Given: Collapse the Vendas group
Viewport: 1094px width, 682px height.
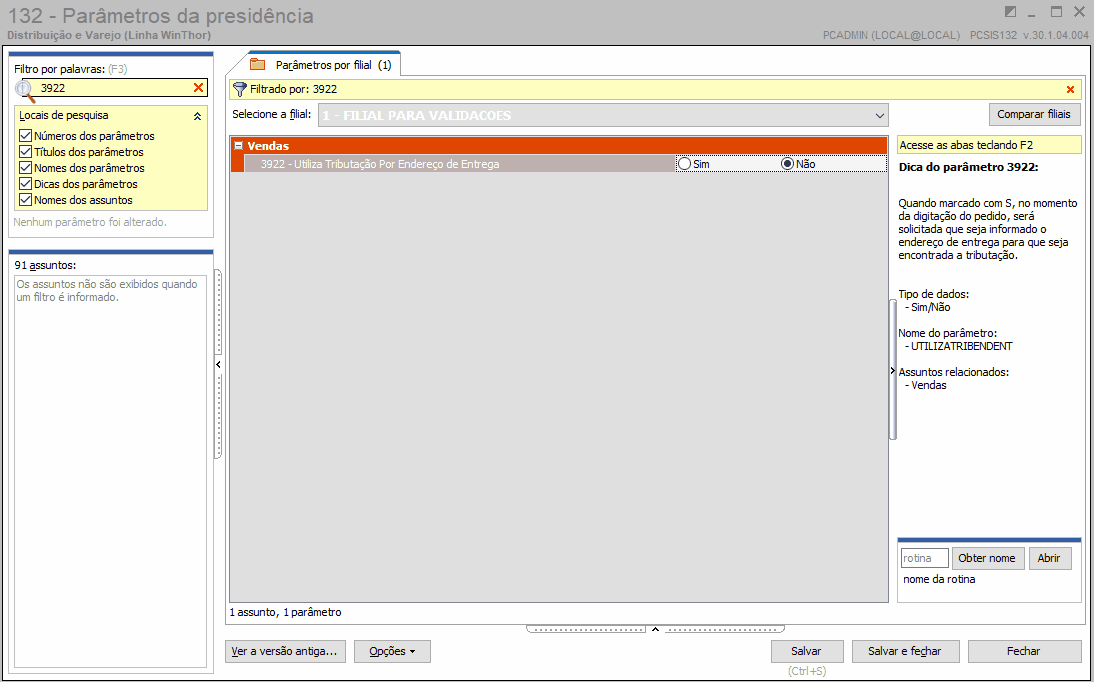Looking at the screenshot, I should pyautogui.click(x=239, y=146).
